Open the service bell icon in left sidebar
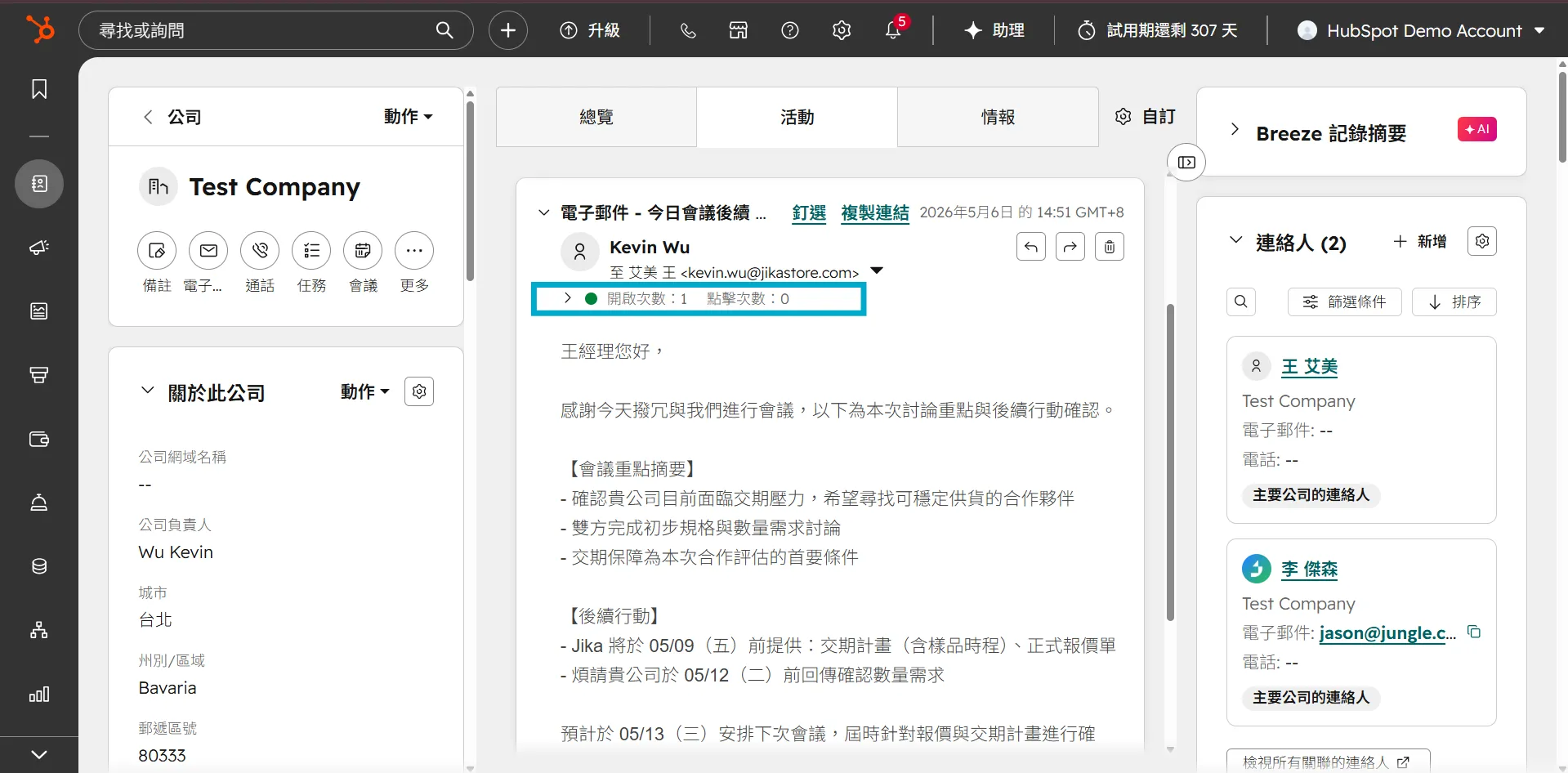Image resolution: width=1568 pixels, height=773 pixels. point(39,503)
